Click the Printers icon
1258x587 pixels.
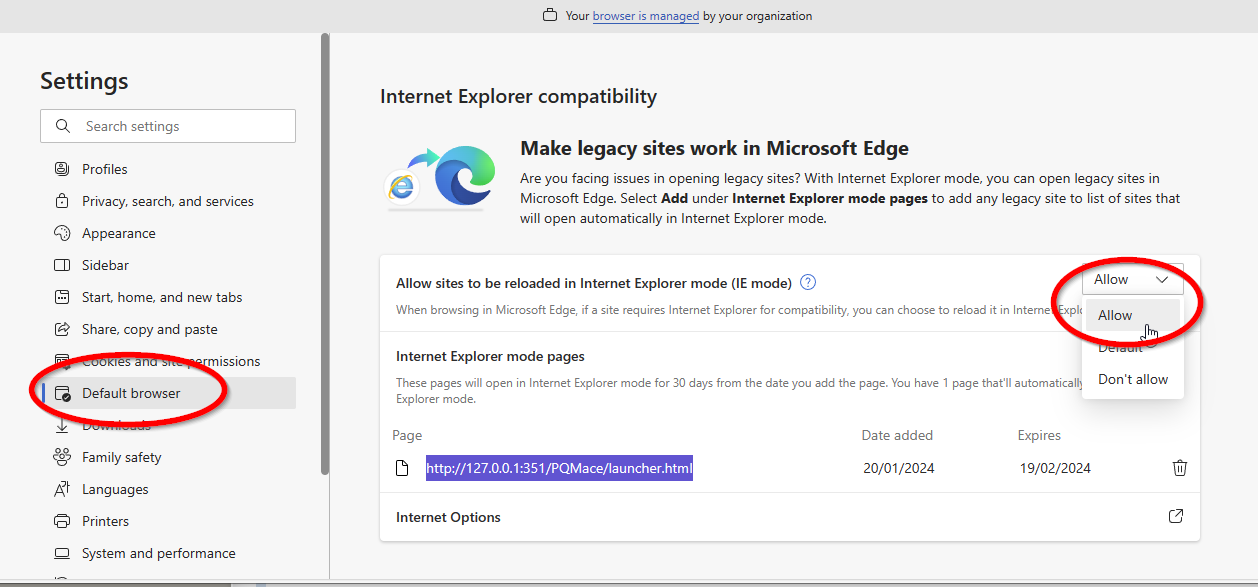point(62,521)
